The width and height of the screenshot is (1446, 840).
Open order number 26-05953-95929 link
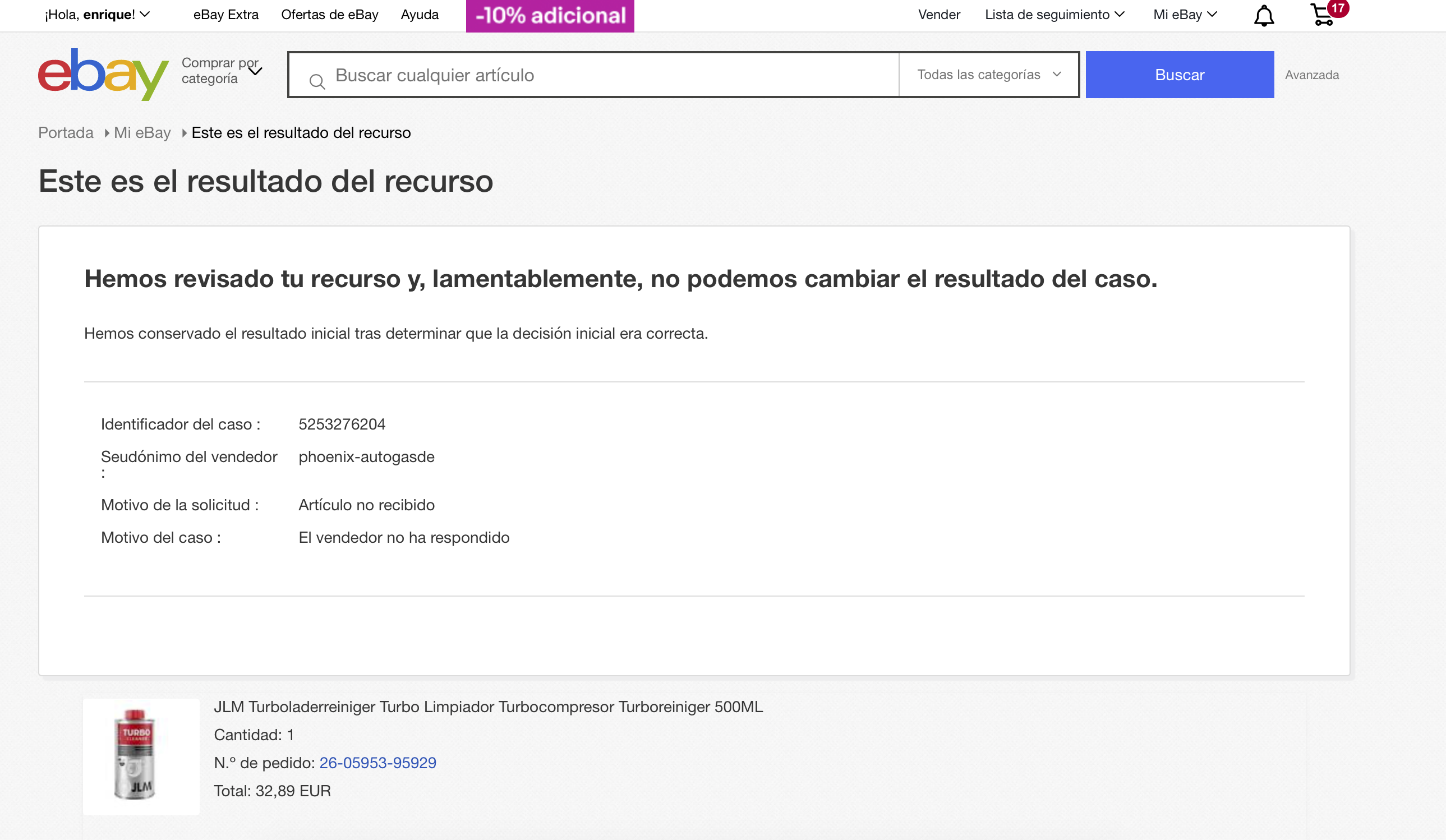click(x=377, y=763)
